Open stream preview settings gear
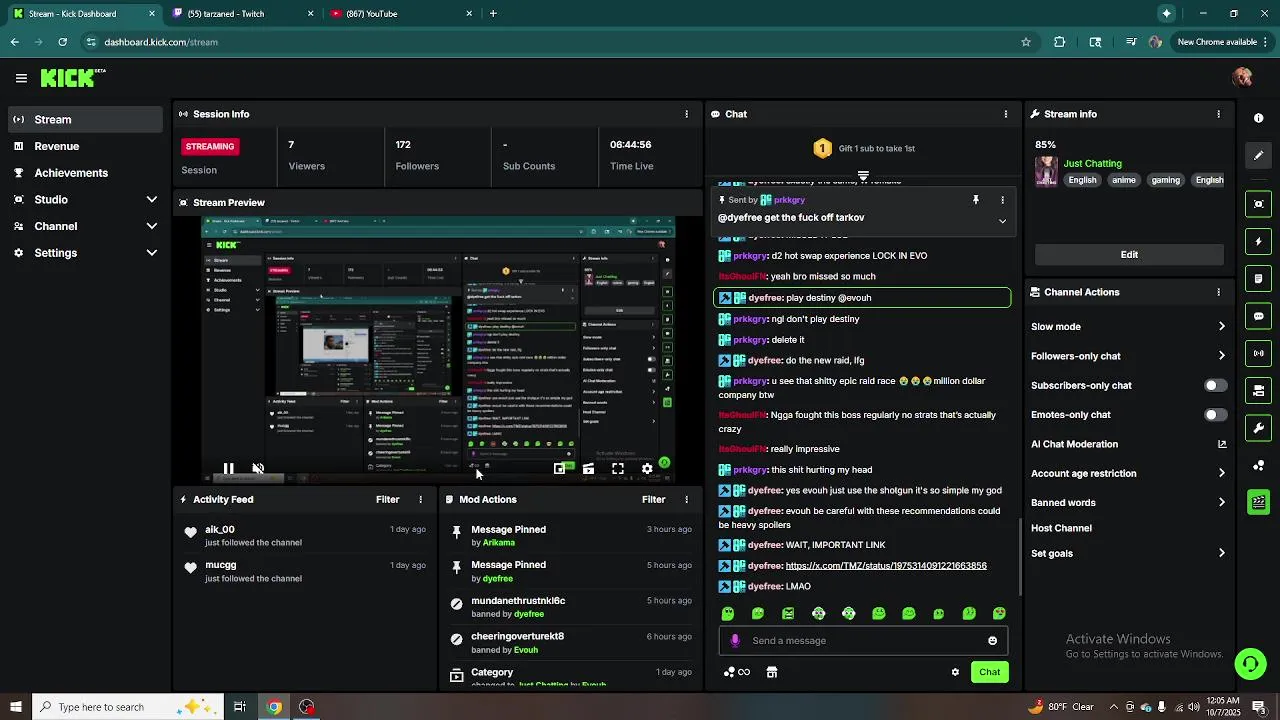Viewport: 1280px width, 720px height. (x=647, y=468)
